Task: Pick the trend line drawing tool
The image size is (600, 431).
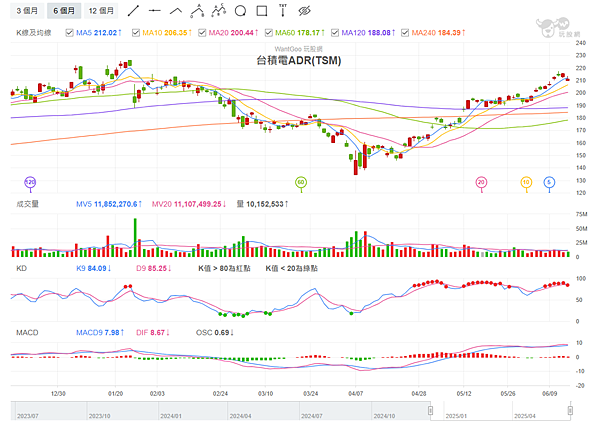Action: (133, 11)
